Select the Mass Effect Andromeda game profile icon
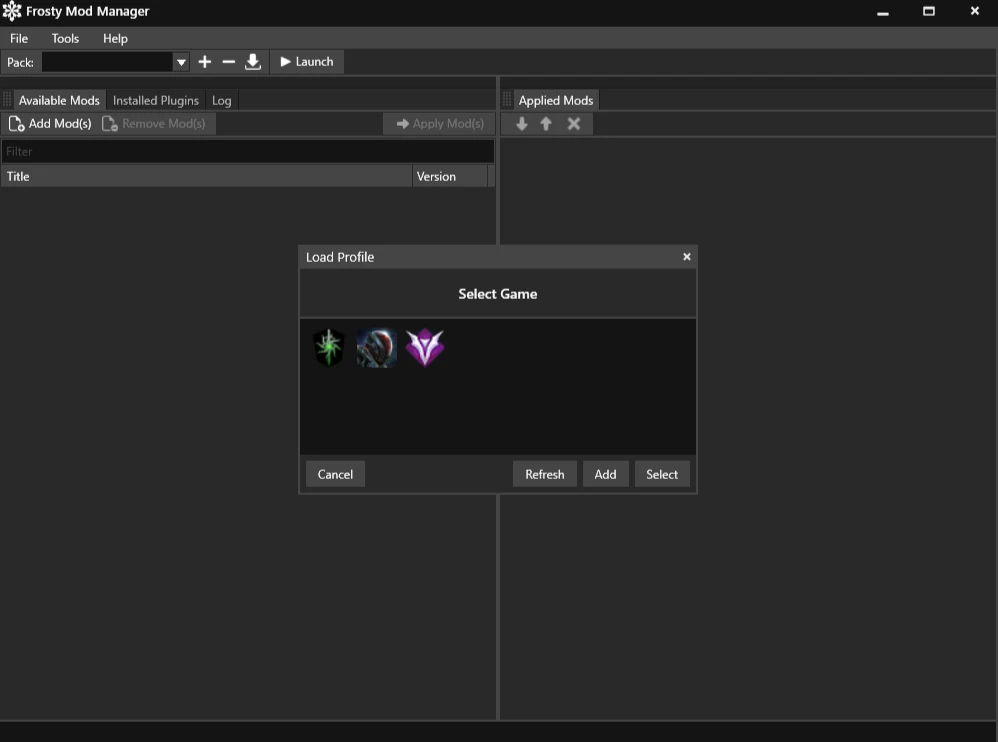Image resolution: width=998 pixels, height=742 pixels. [376, 347]
